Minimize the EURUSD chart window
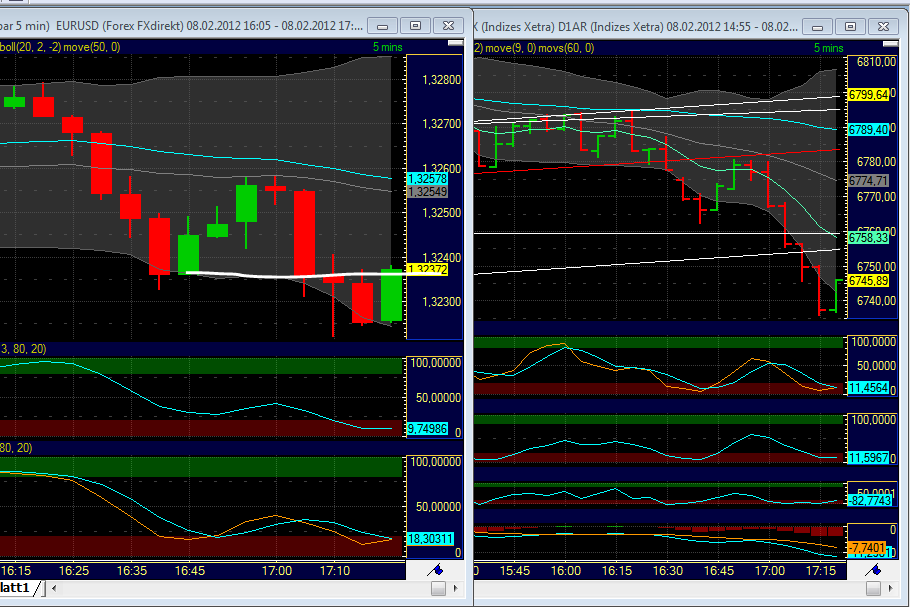This screenshot has height=607, width=910. (x=381, y=25)
